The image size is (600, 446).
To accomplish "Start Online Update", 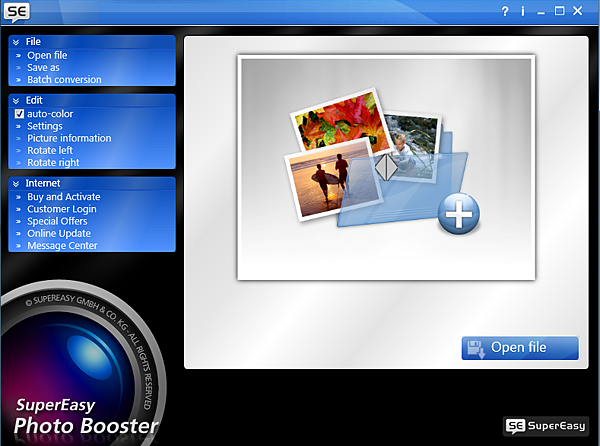I will click(x=59, y=233).
